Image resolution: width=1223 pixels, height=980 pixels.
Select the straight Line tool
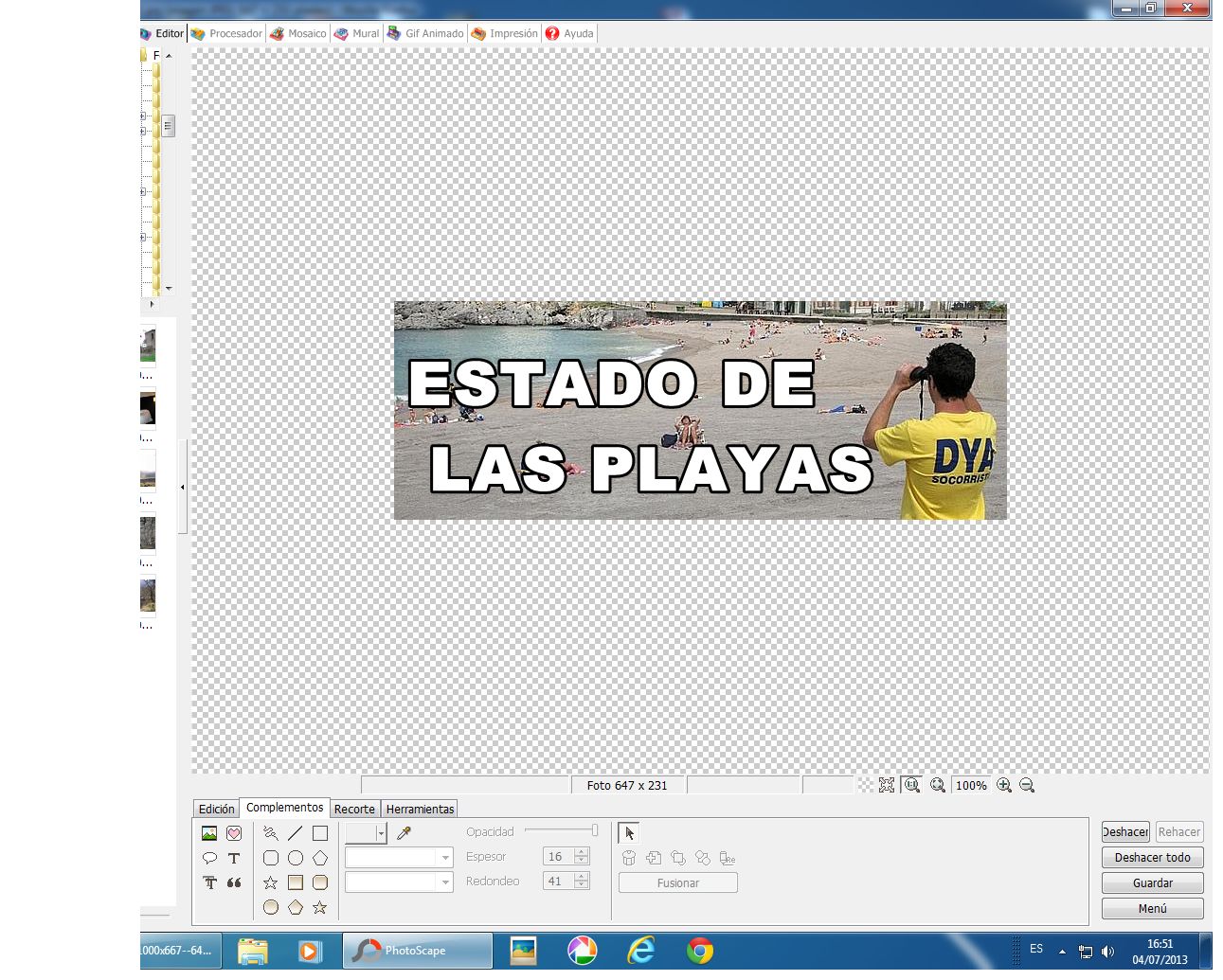click(x=296, y=833)
